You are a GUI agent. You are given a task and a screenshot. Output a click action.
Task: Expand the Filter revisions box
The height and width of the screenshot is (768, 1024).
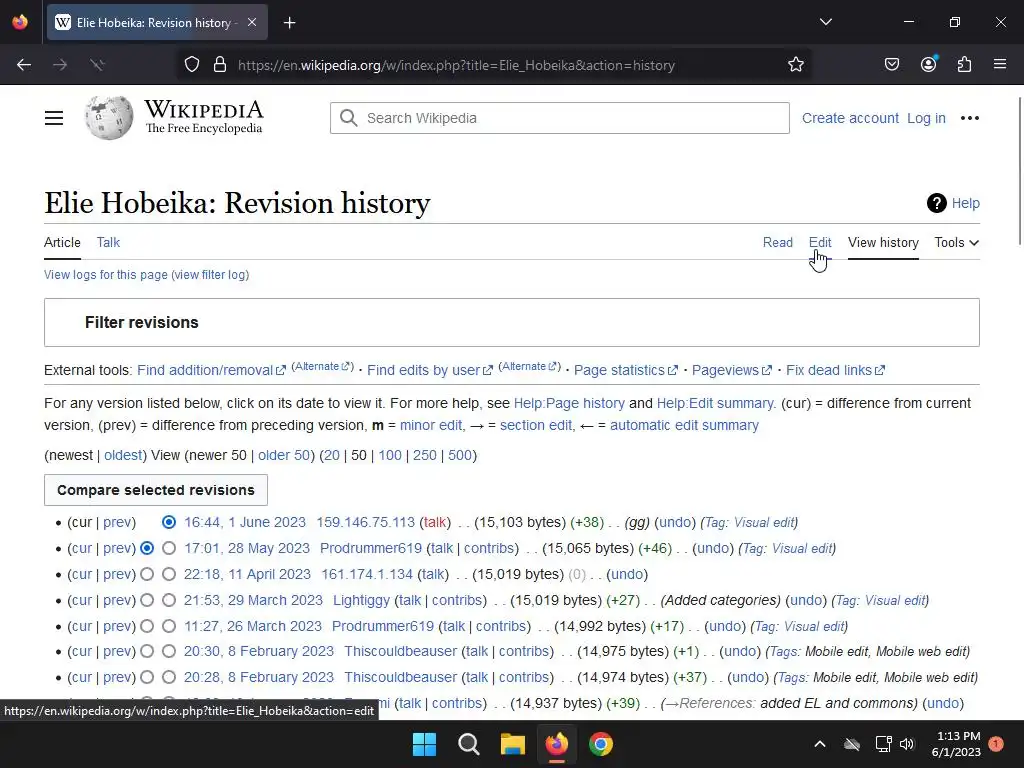(x=511, y=323)
